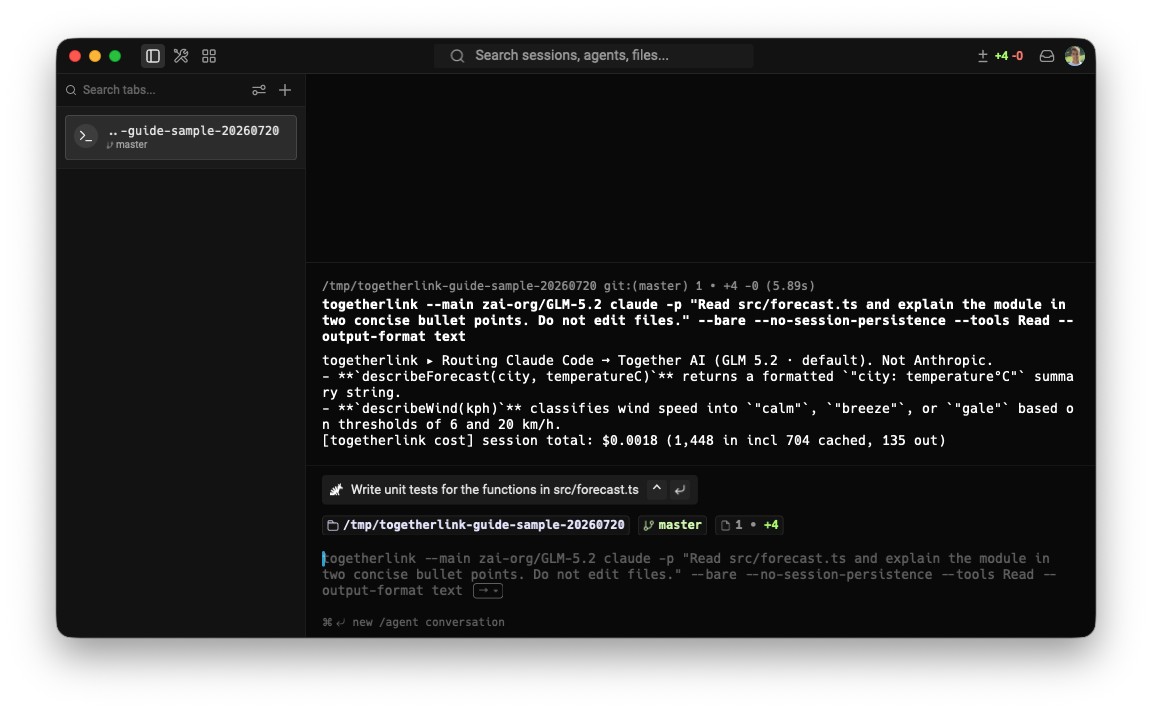Open the tools icon in title bar
1152x712 pixels.
181,56
